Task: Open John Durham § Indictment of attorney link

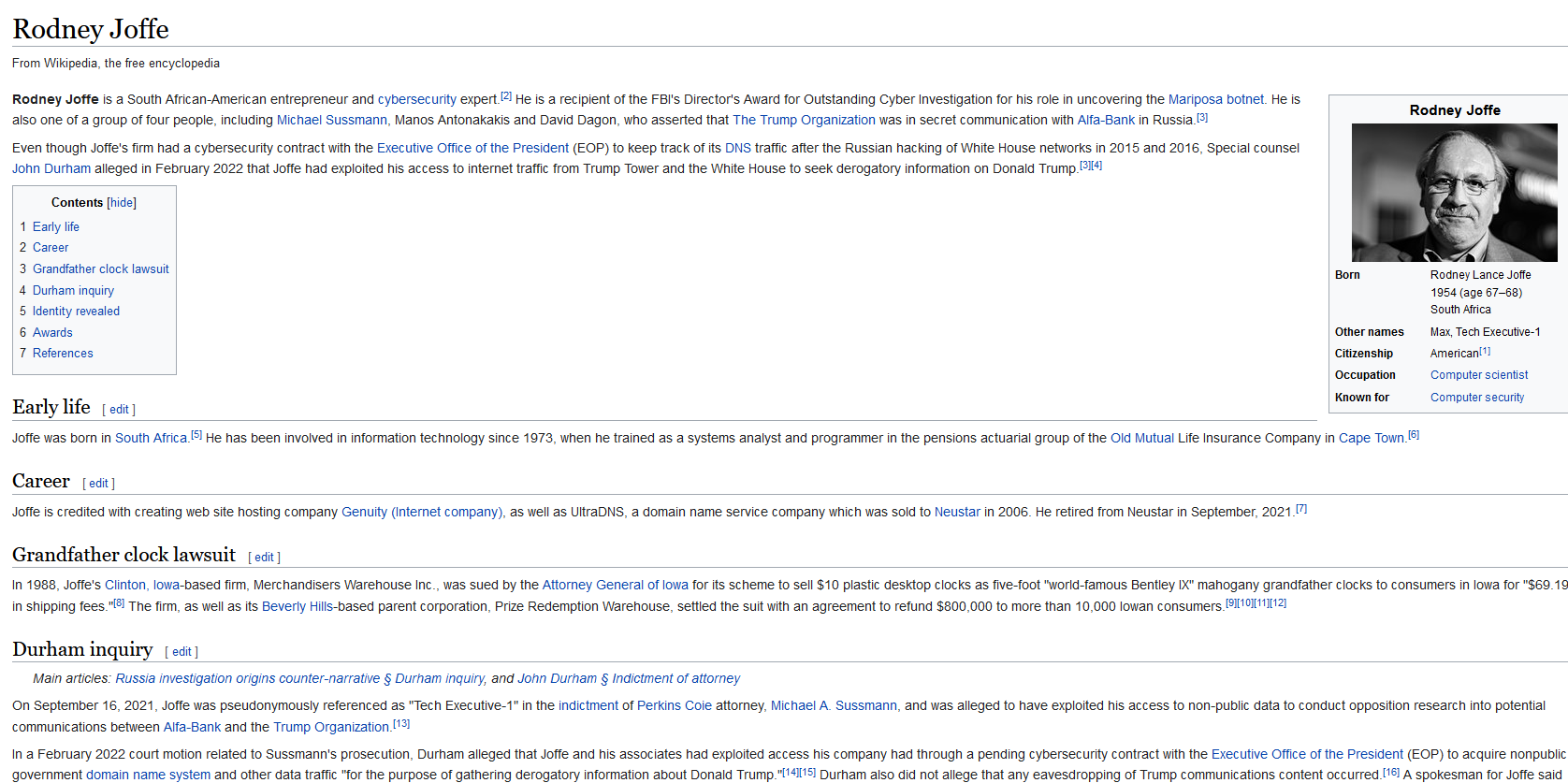Action: 629,678
